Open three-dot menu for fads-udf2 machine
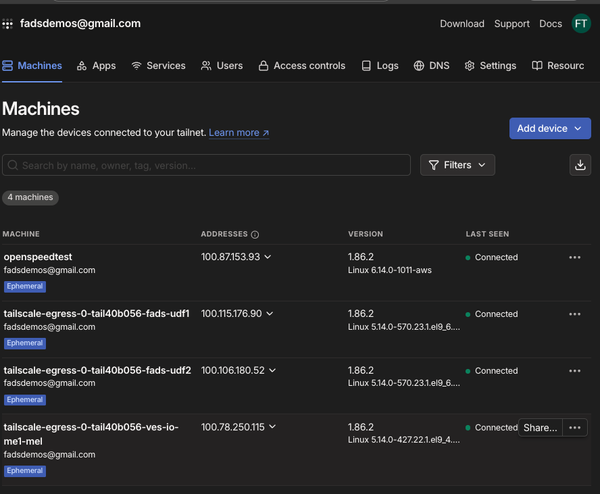Screen dimensions: 600x494 pyautogui.click(x=574, y=370)
